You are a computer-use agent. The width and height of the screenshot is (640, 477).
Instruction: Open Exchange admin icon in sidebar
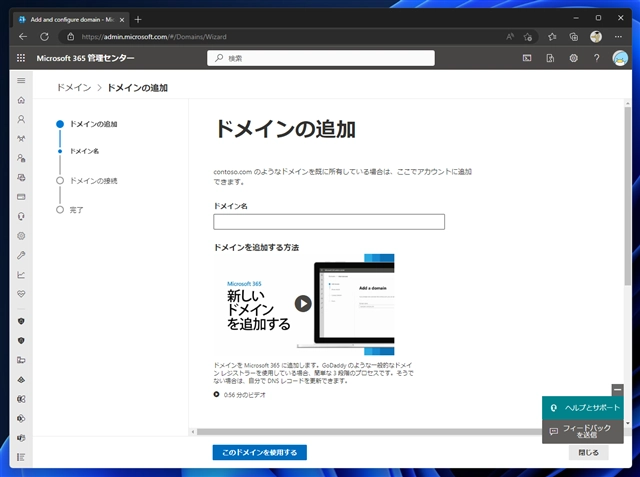(x=21, y=399)
